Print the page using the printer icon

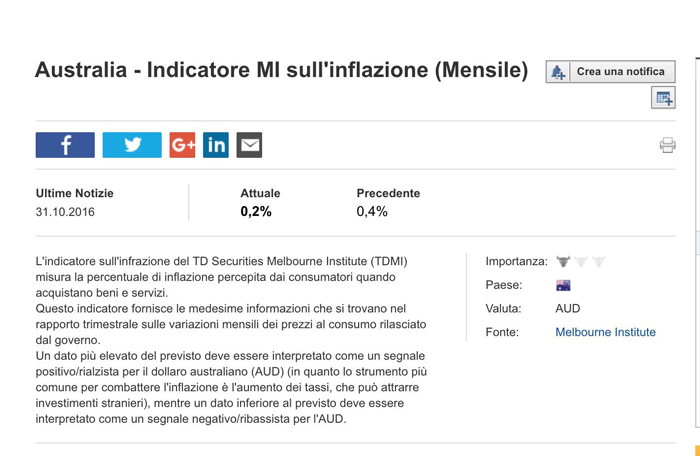tap(667, 145)
